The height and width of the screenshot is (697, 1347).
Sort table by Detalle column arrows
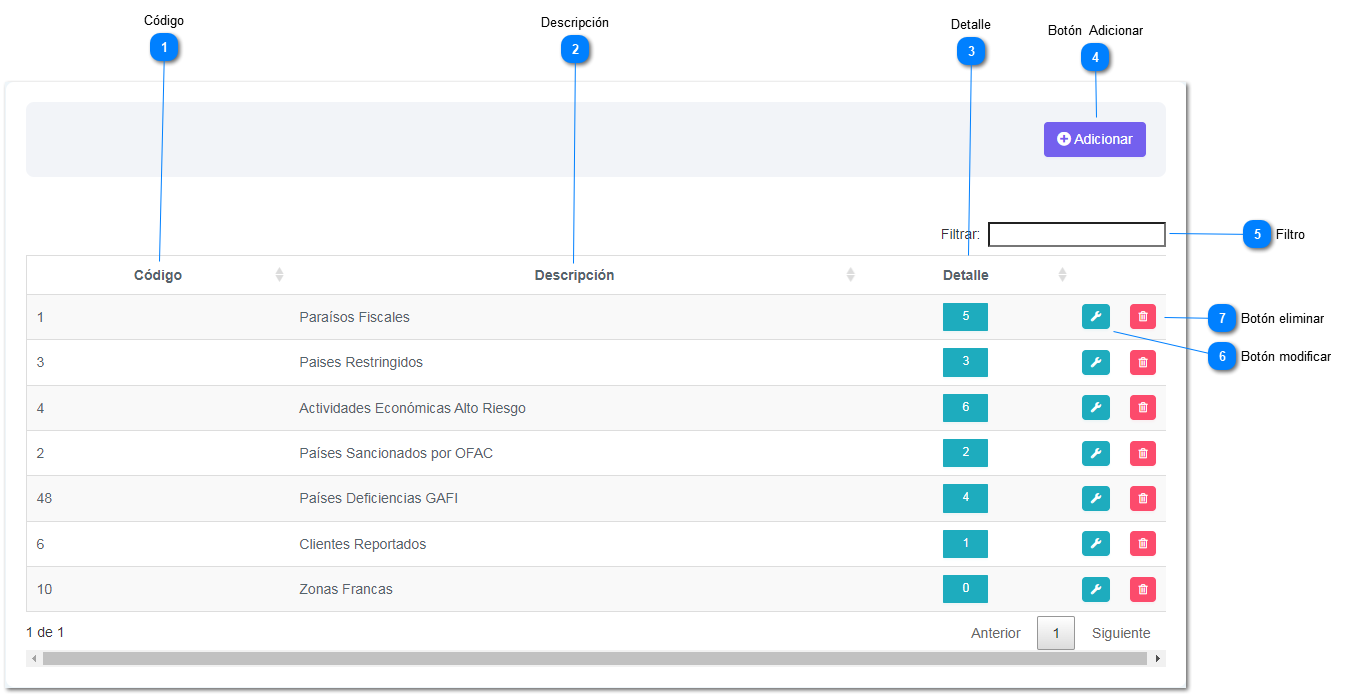1063,275
